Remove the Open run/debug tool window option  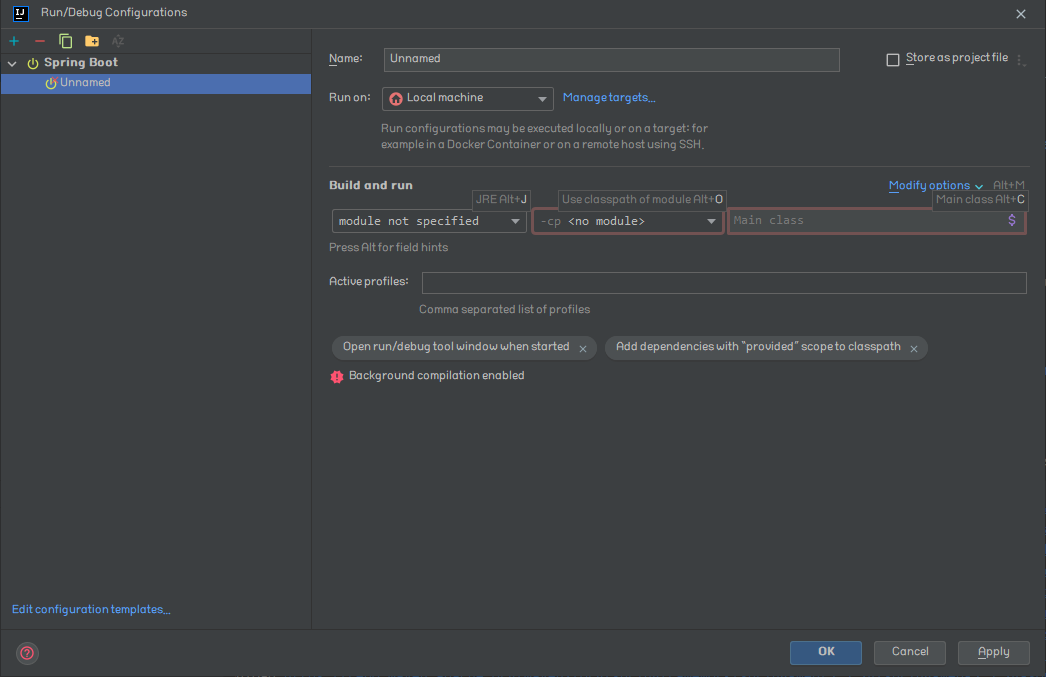[583, 349]
